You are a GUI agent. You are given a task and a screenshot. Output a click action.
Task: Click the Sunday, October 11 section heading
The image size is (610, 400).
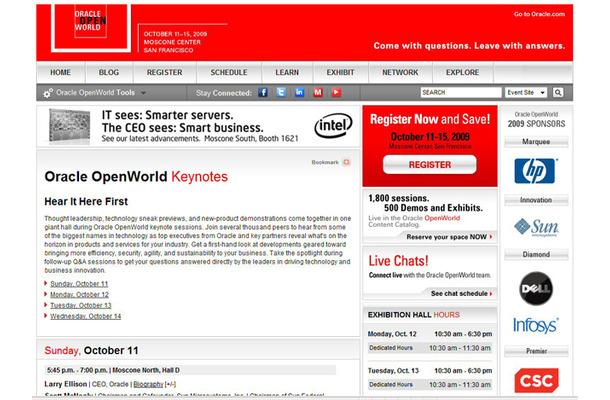91,350
